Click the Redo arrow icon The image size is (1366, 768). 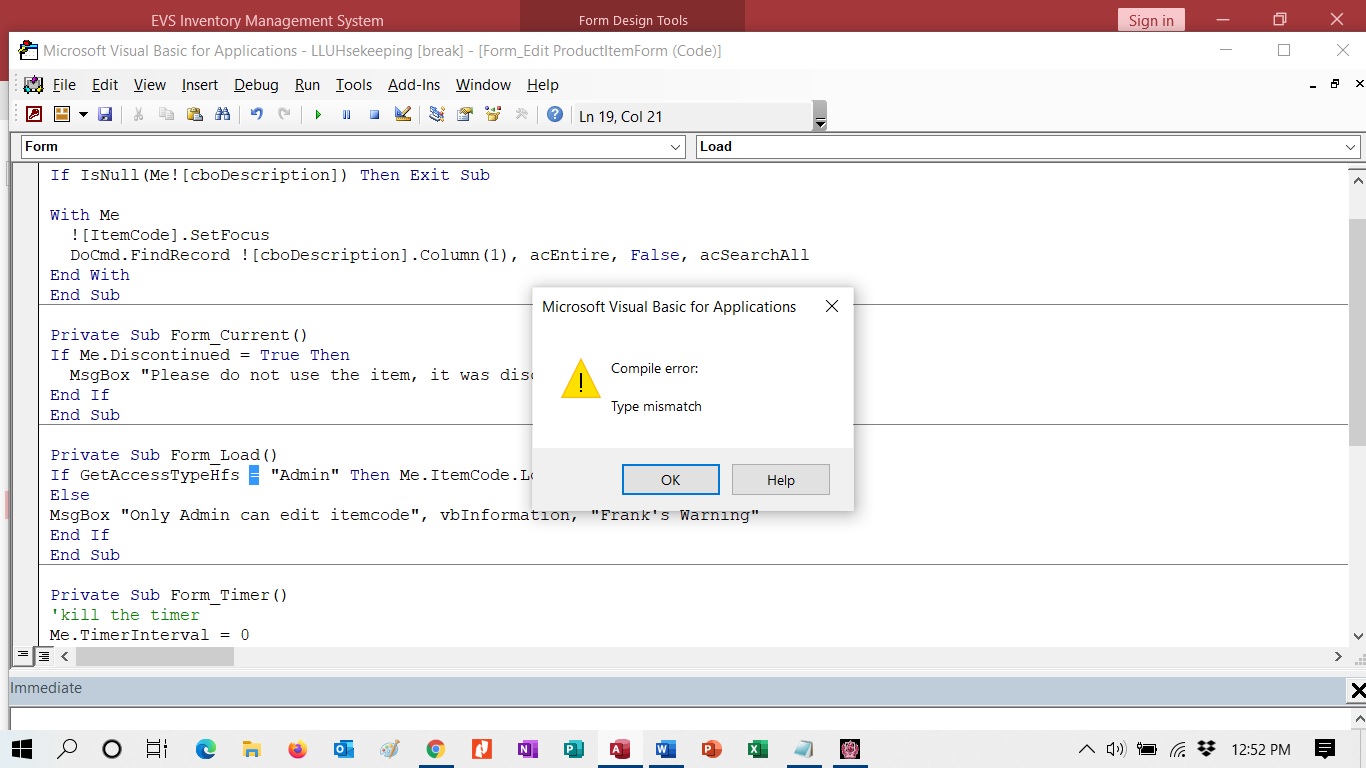coord(284,115)
